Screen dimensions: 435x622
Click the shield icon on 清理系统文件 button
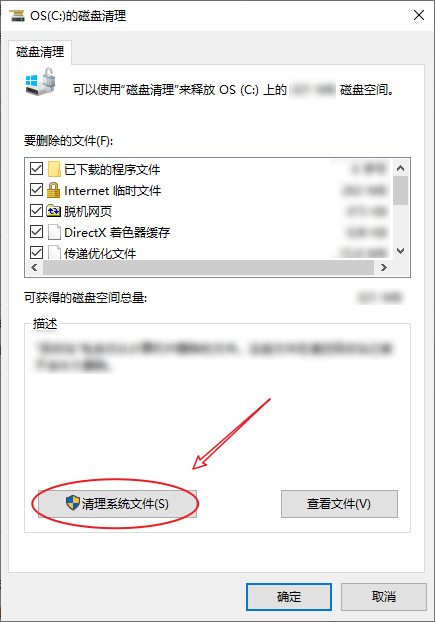(x=73, y=503)
